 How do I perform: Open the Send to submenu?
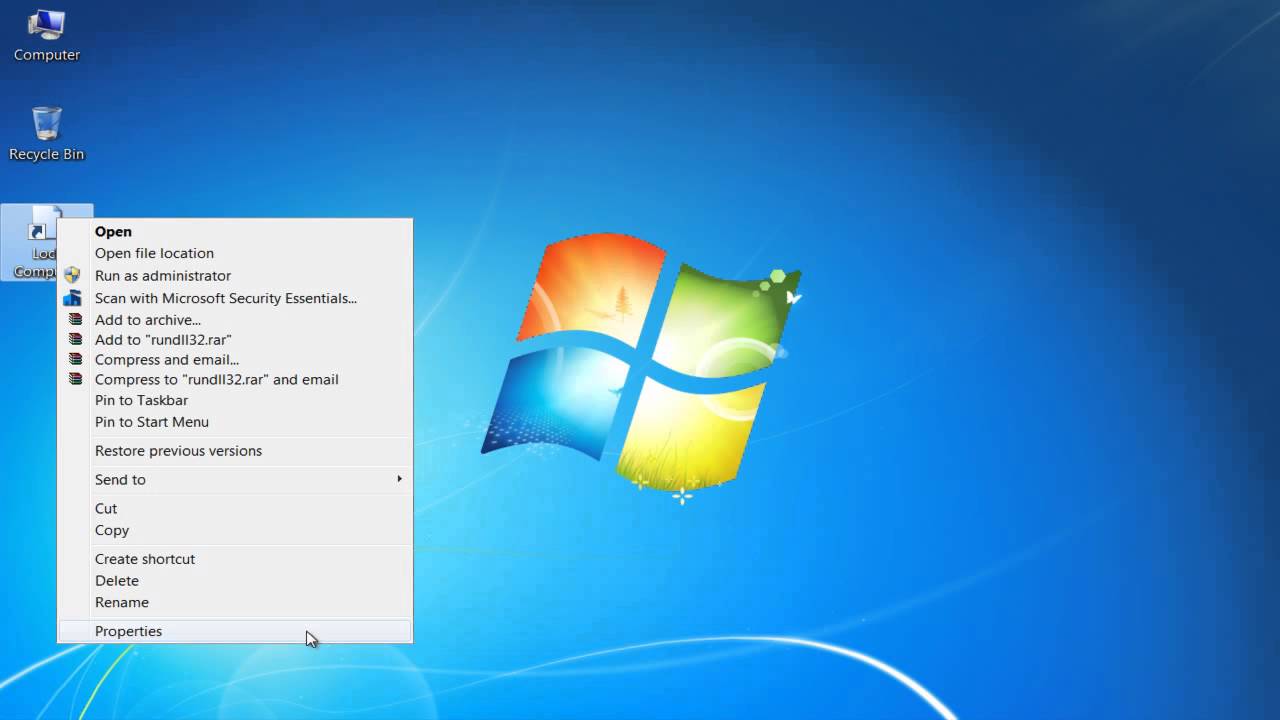pos(235,480)
